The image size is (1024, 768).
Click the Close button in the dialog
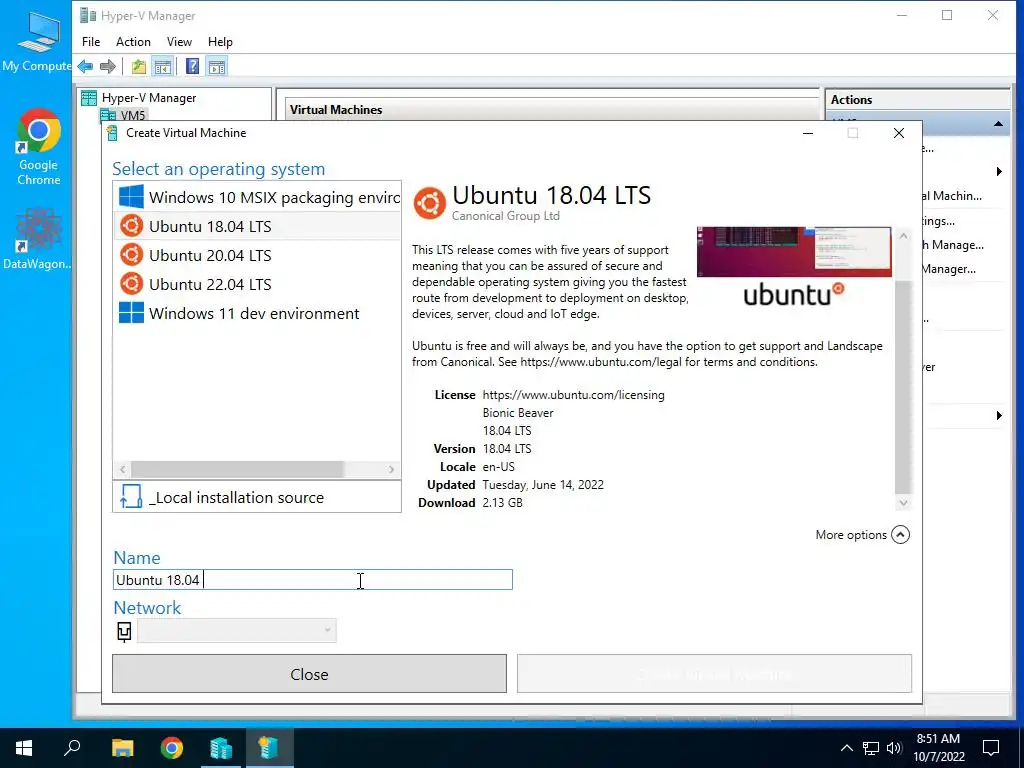tap(309, 674)
